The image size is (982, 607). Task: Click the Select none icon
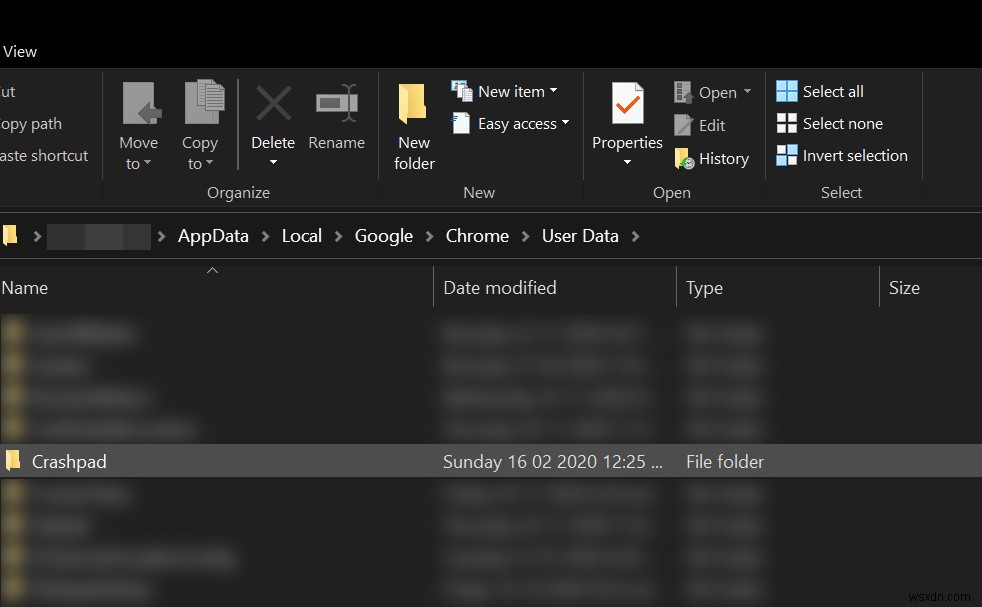click(x=787, y=123)
